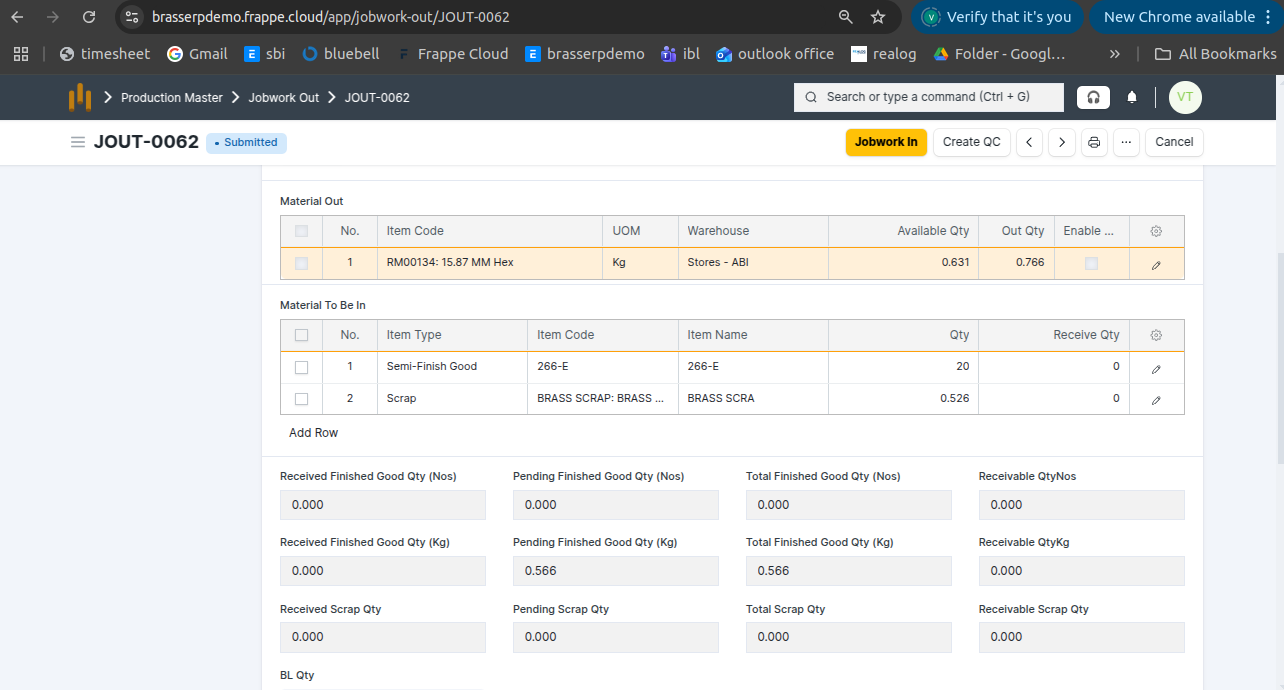Edit the RM00134 row with pencil icon
The height and width of the screenshot is (690, 1284).
click(1156, 264)
